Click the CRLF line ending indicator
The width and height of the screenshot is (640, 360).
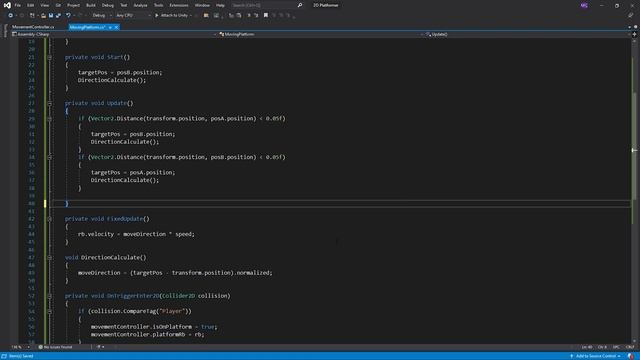(630, 347)
